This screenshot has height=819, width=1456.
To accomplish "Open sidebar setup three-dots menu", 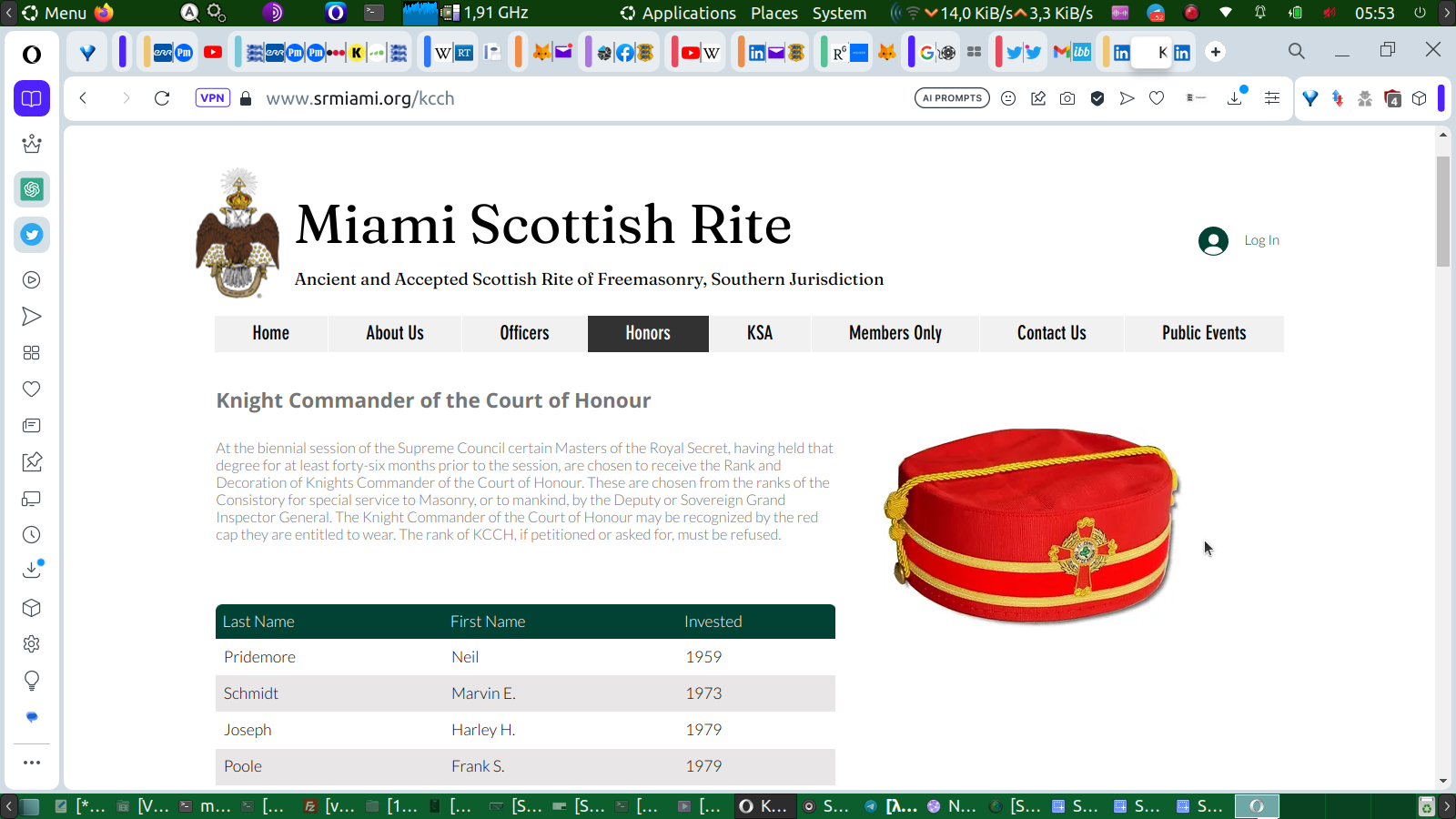I will (32, 763).
